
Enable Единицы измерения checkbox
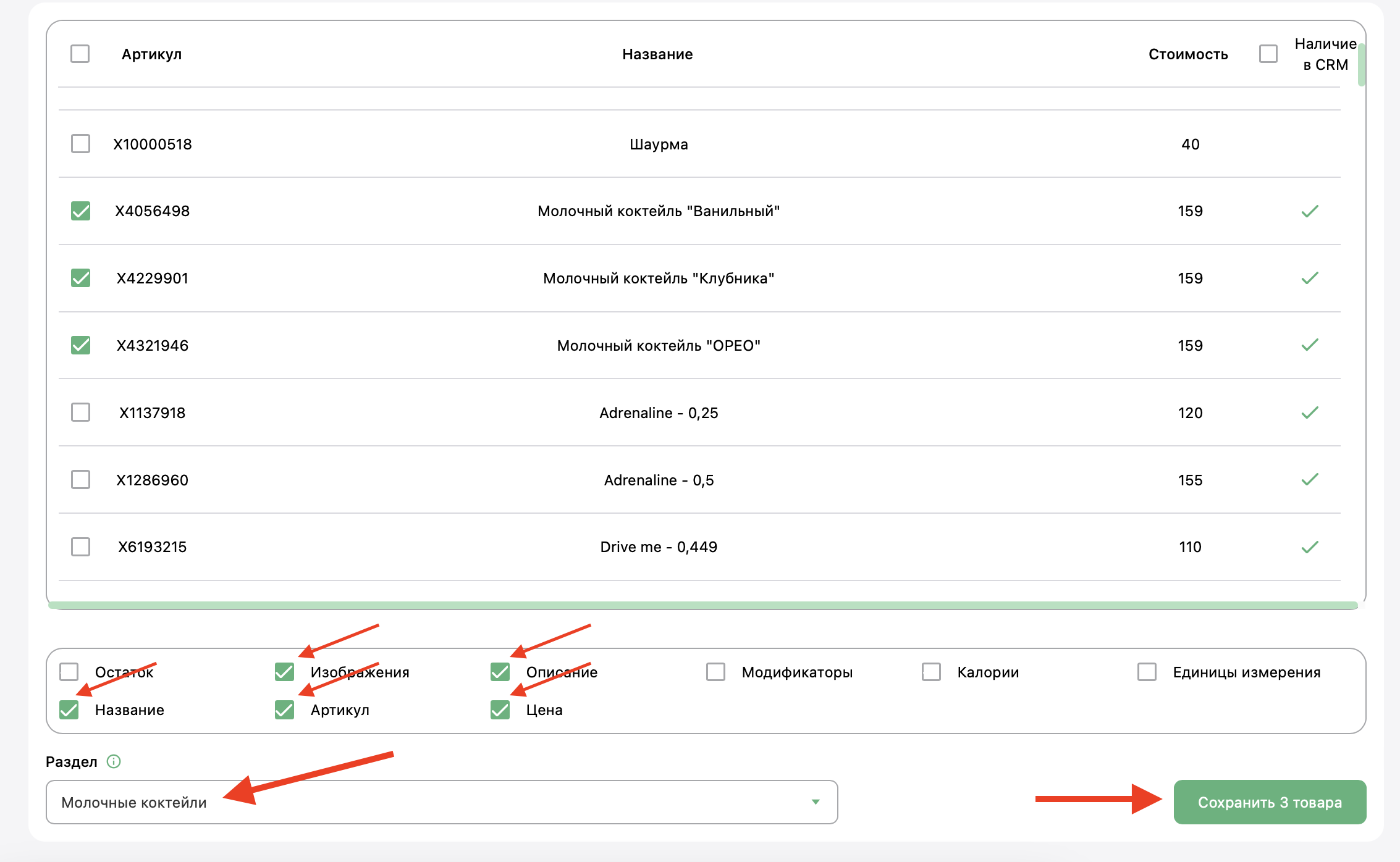click(x=1147, y=672)
